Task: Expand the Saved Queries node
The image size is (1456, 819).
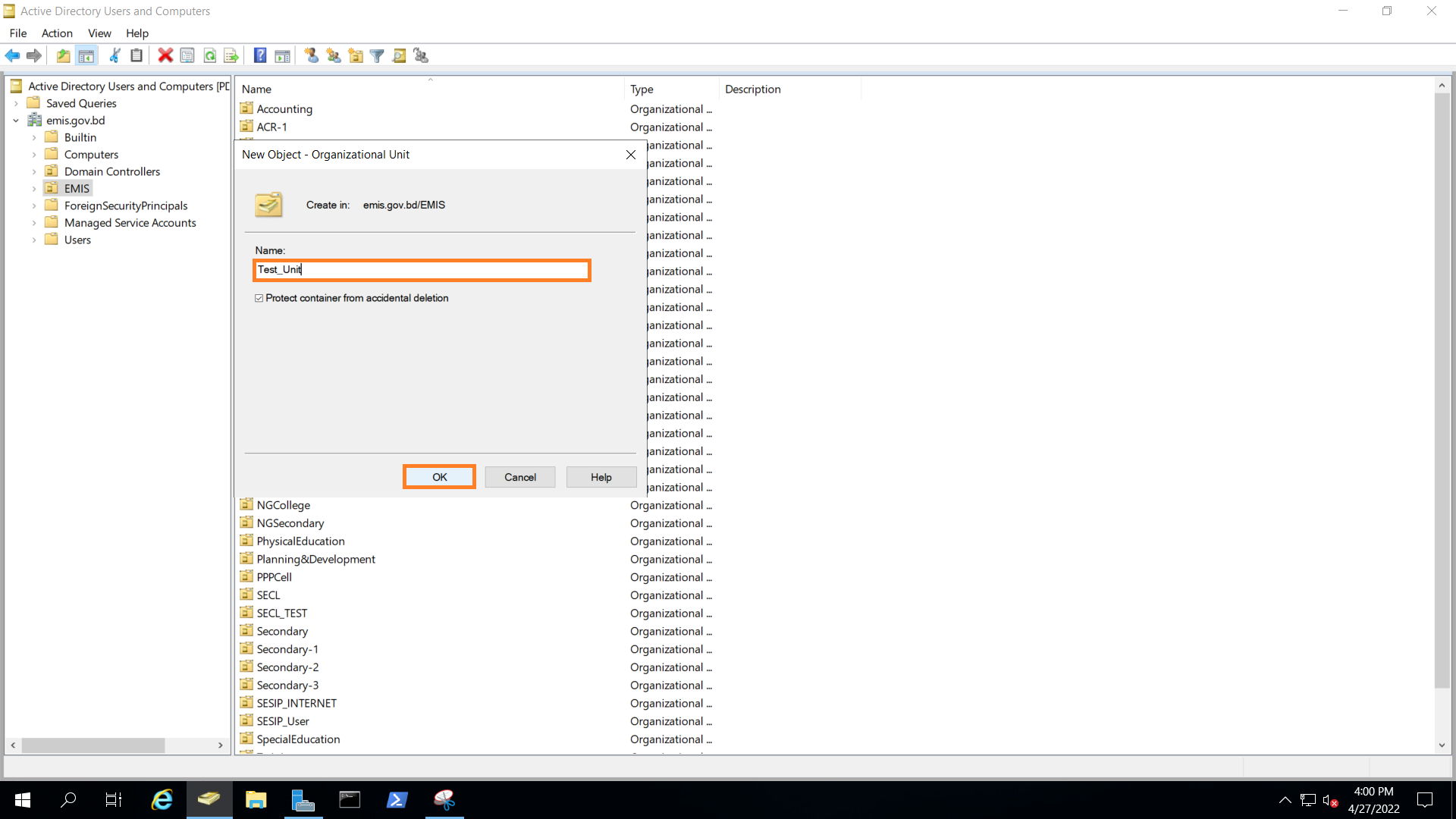Action: point(16,104)
